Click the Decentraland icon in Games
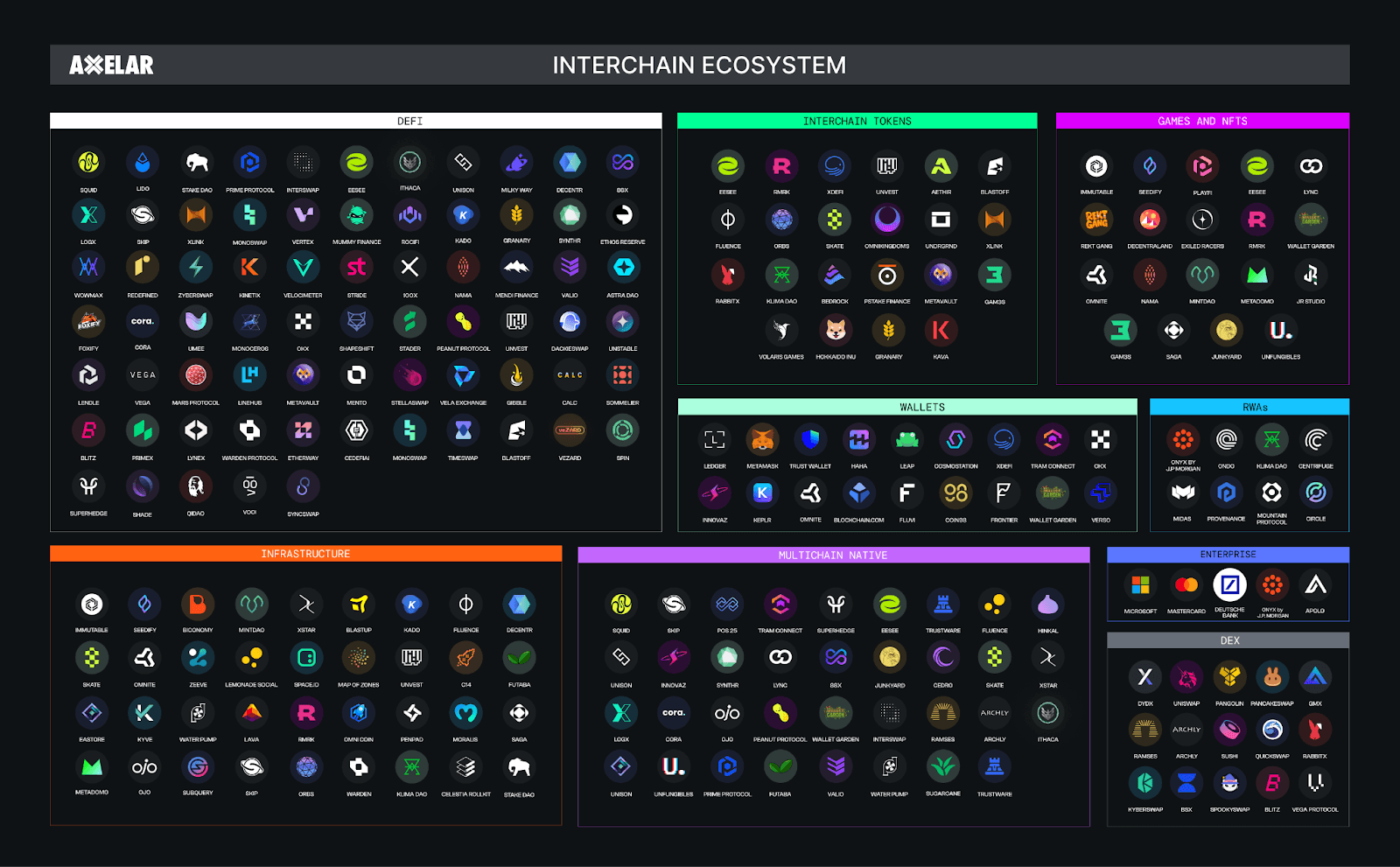This screenshot has height=867, width=1400. point(1150,220)
